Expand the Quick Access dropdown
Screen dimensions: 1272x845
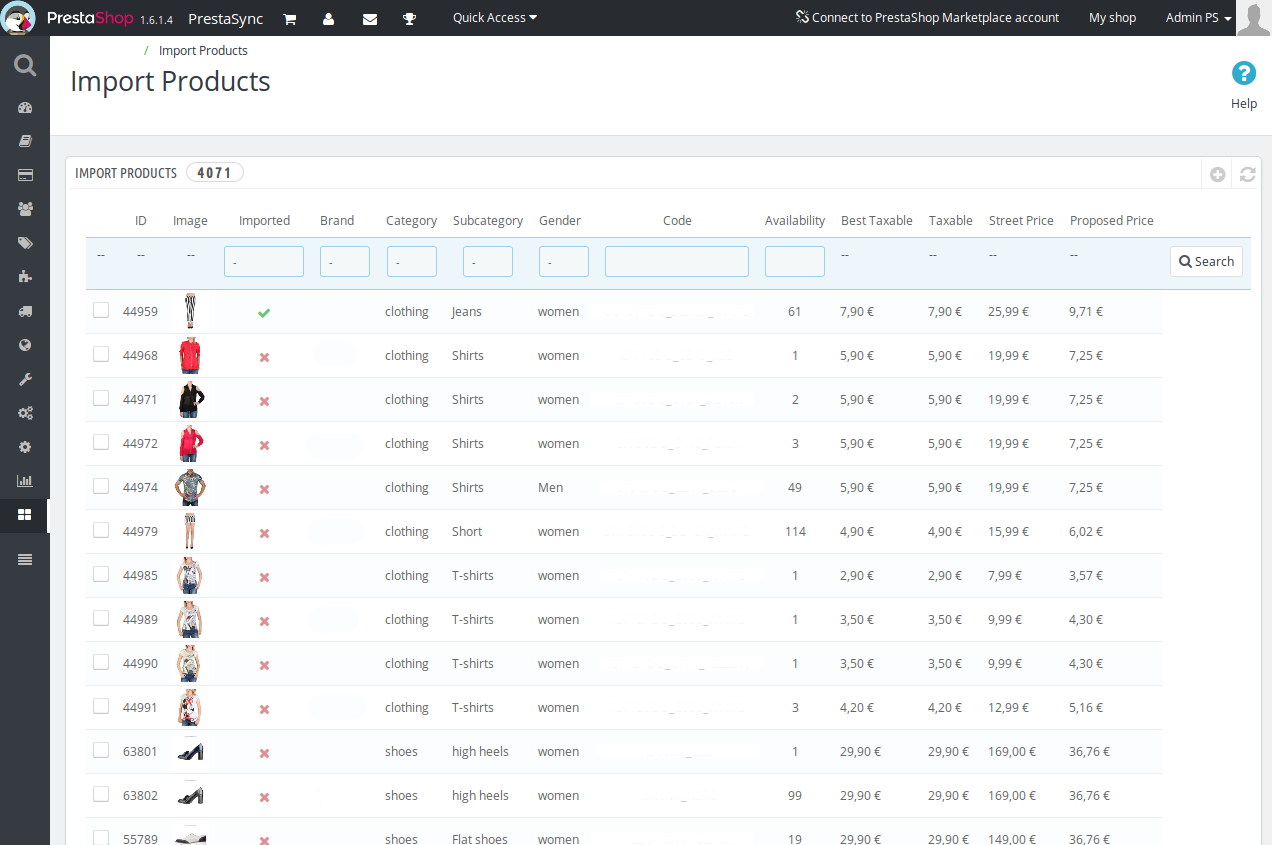coord(494,18)
